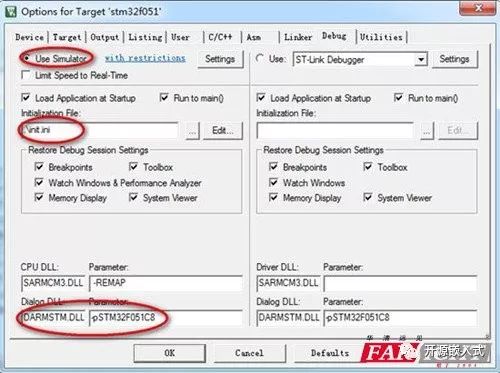Confirm the dialog with OK

[169, 353]
